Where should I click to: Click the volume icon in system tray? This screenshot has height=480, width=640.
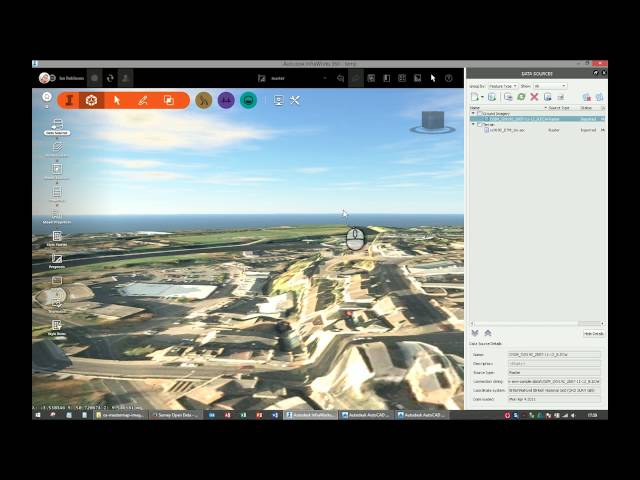click(573, 415)
